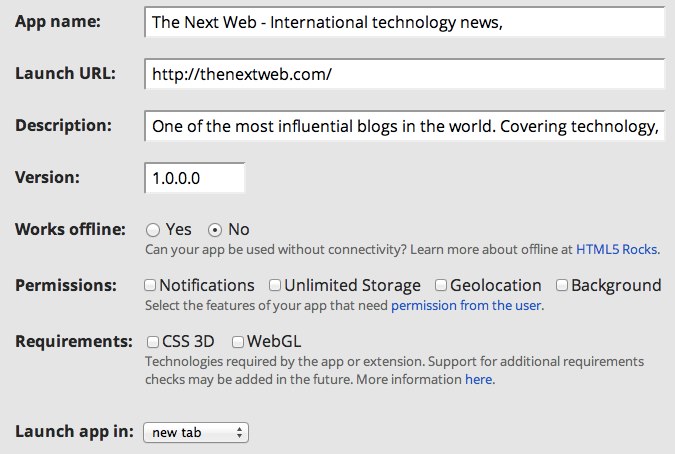Check the CSS 3D requirement
This screenshot has width=675, height=454.
(152, 342)
